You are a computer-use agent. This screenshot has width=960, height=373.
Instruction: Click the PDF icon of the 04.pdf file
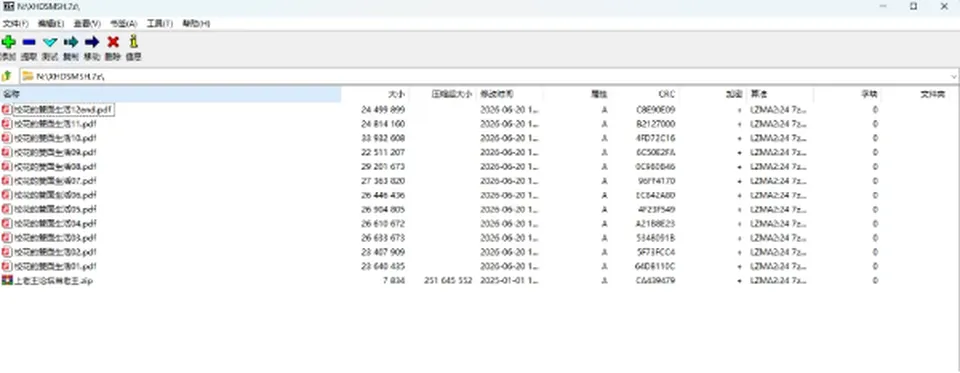pos(7,224)
